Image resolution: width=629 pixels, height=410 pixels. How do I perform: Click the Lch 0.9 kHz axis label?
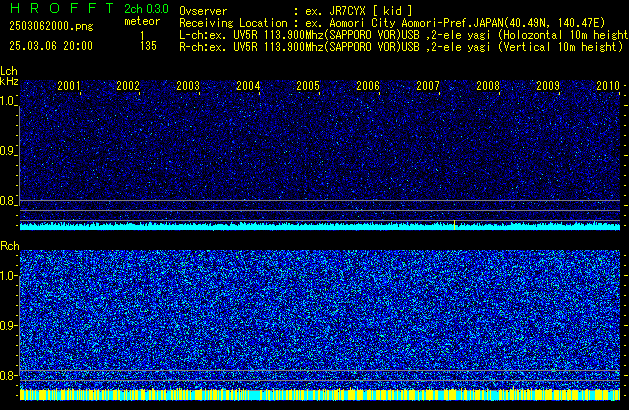(x=8, y=151)
